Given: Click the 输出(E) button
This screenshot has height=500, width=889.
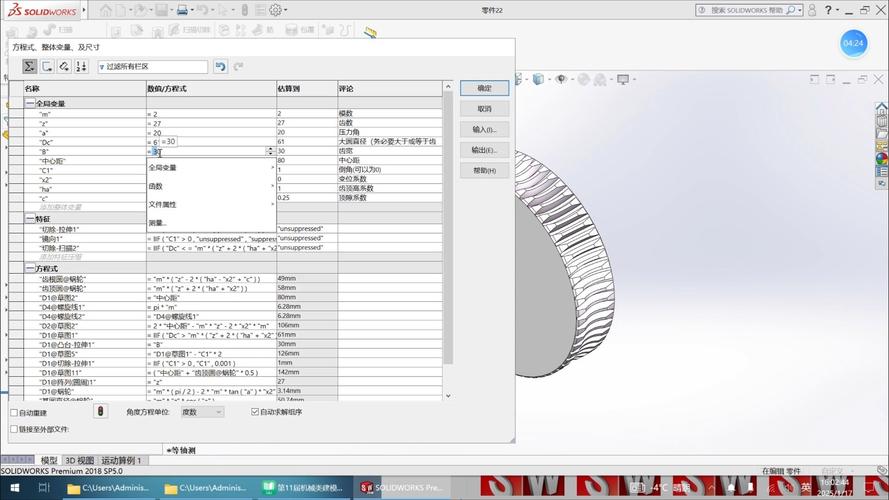Looking at the screenshot, I should [484, 150].
